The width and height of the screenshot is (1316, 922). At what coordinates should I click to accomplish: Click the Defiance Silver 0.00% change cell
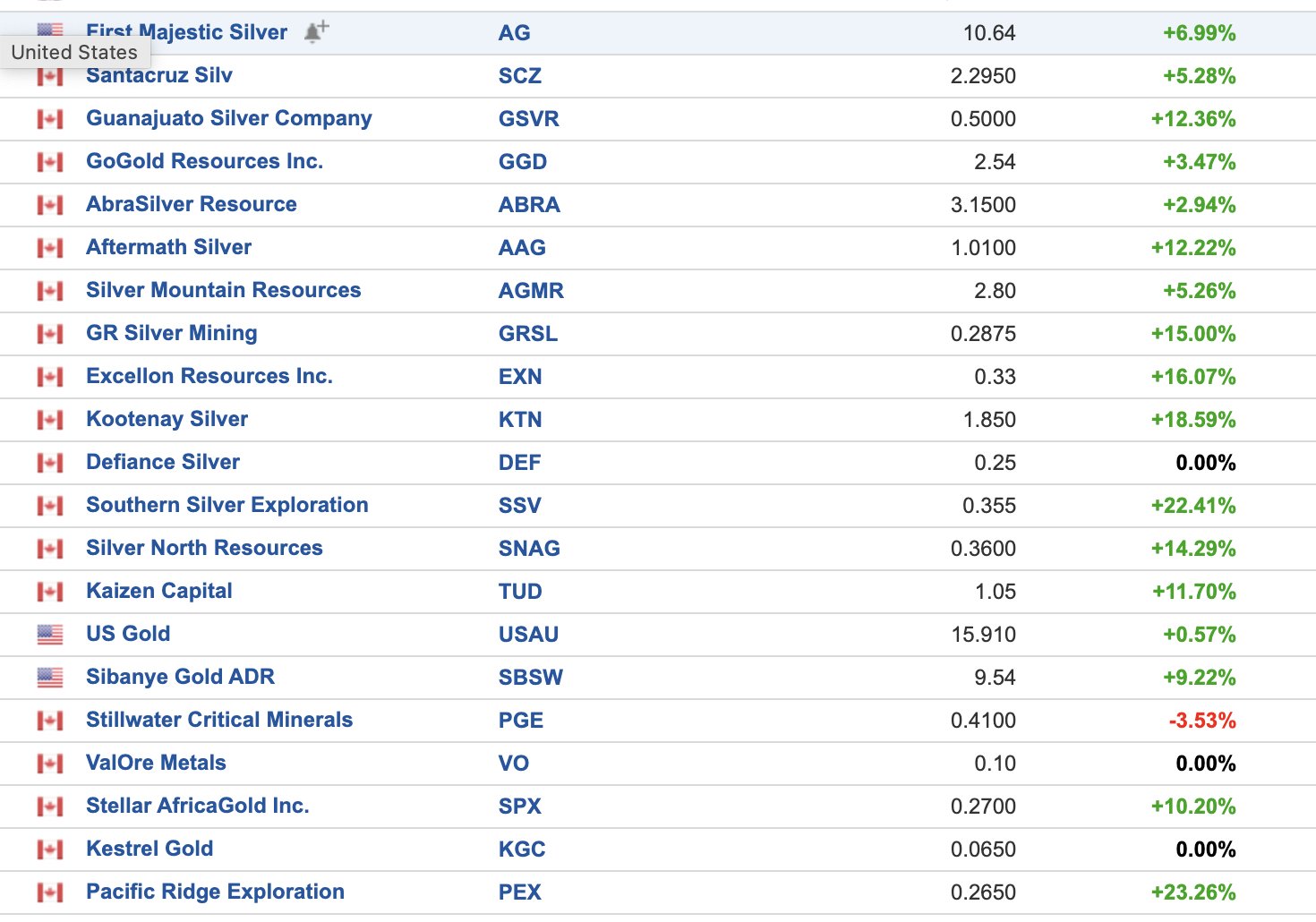[x=1205, y=463]
